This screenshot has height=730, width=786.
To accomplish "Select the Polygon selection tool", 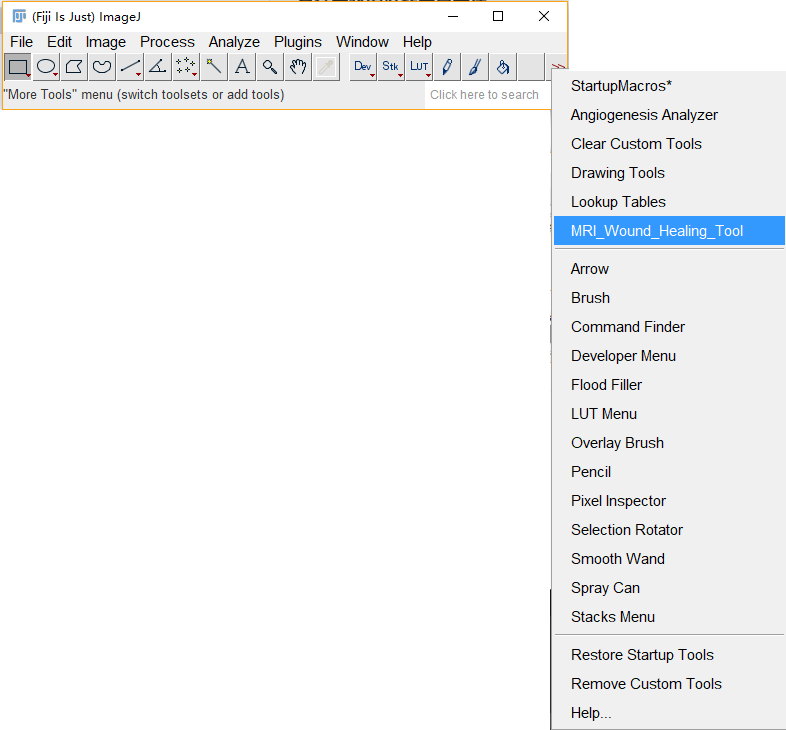I will pos(74,67).
